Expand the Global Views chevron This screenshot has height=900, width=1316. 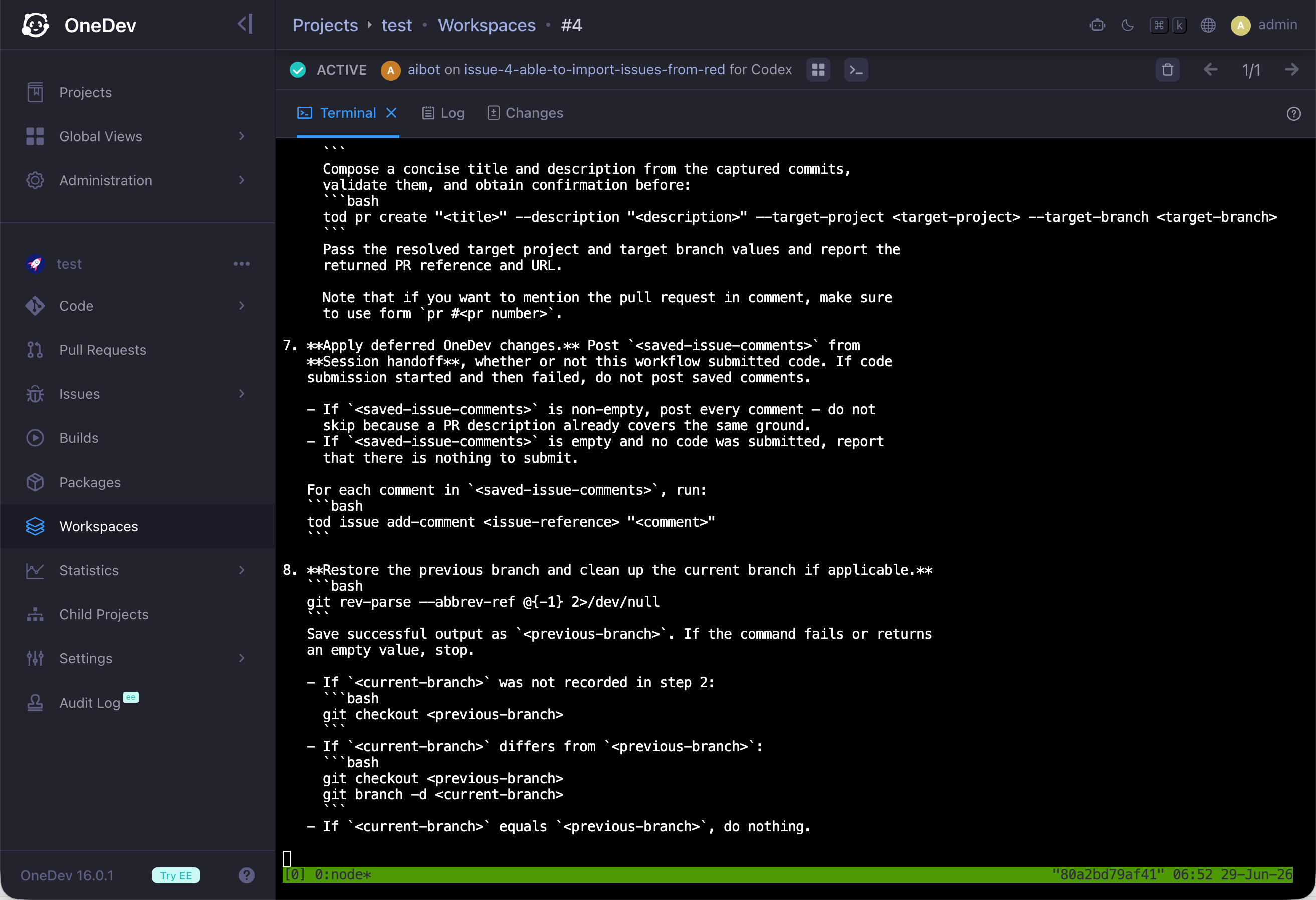pyautogui.click(x=242, y=136)
